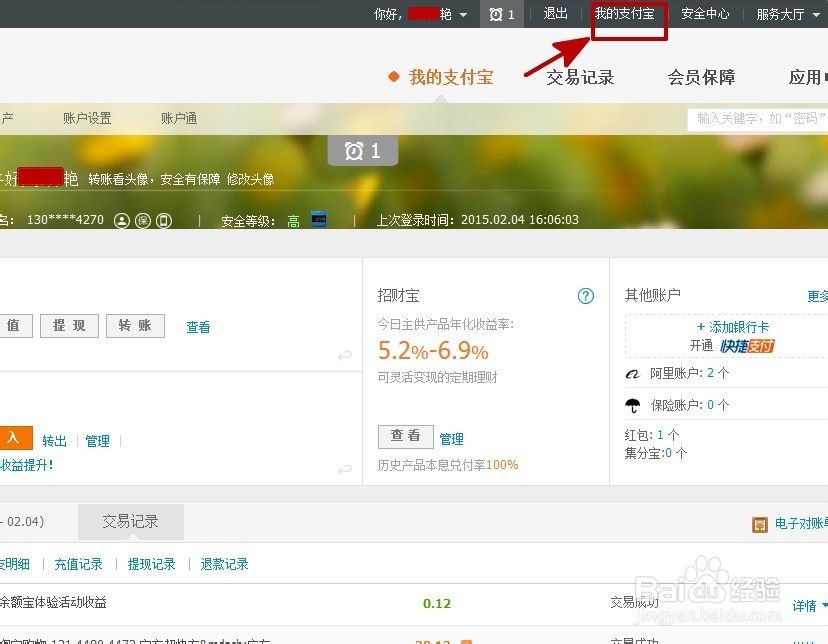The width and height of the screenshot is (828, 644).
Task: Click the 提现 button
Action: pyautogui.click(x=69, y=326)
